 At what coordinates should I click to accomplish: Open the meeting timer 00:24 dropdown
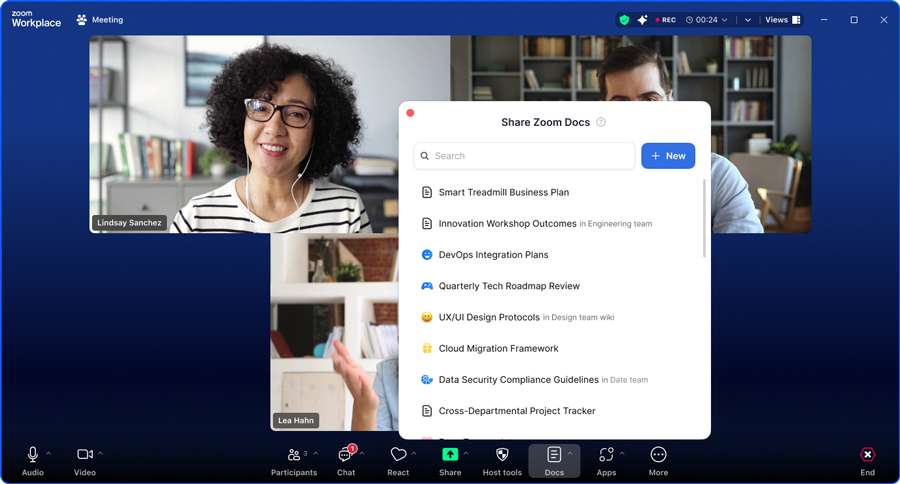click(707, 20)
